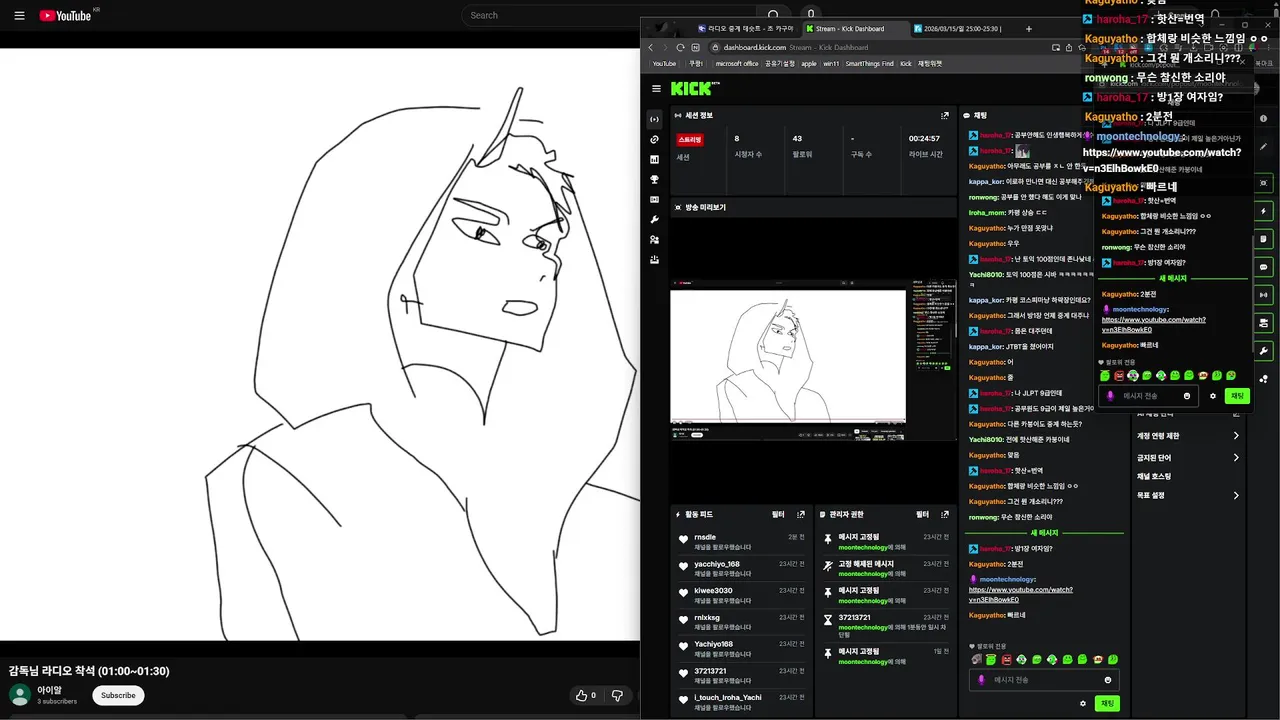Viewport: 1280px width, 720px height.
Task: Like the YouTube video
Action: pos(586,695)
